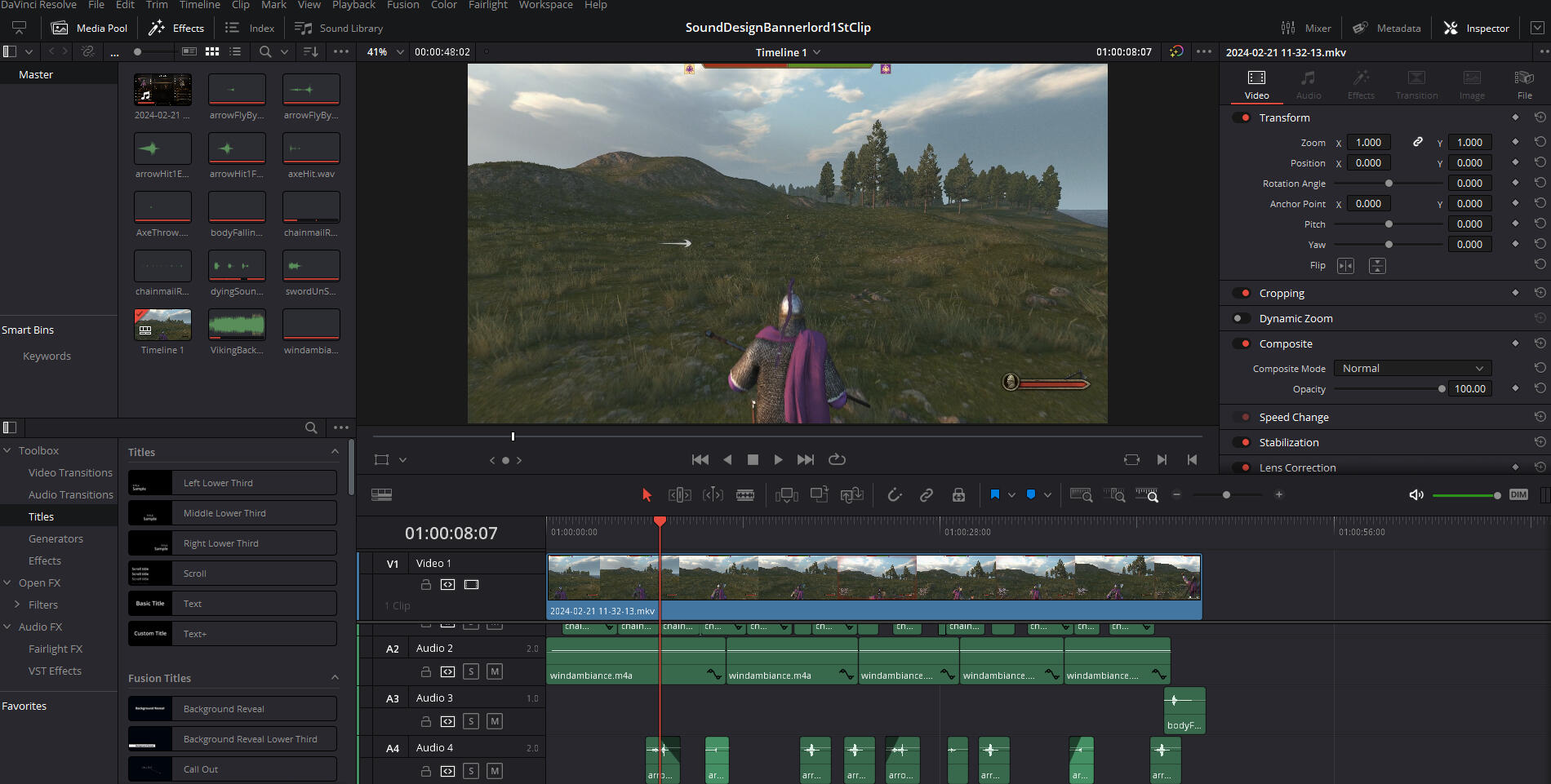Toggle timeline Snapping magnet icon
This screenshot has width=1551, height=784.
coord(895,494)
